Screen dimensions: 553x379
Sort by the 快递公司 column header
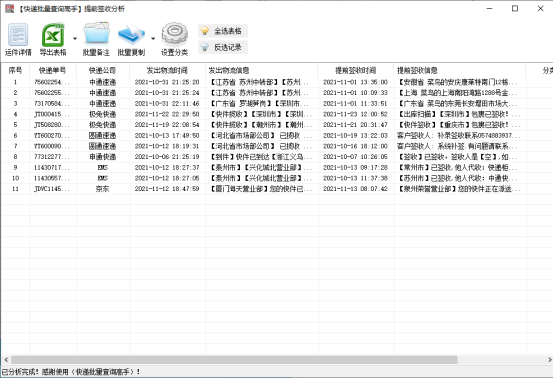click(x=102, y=70)
